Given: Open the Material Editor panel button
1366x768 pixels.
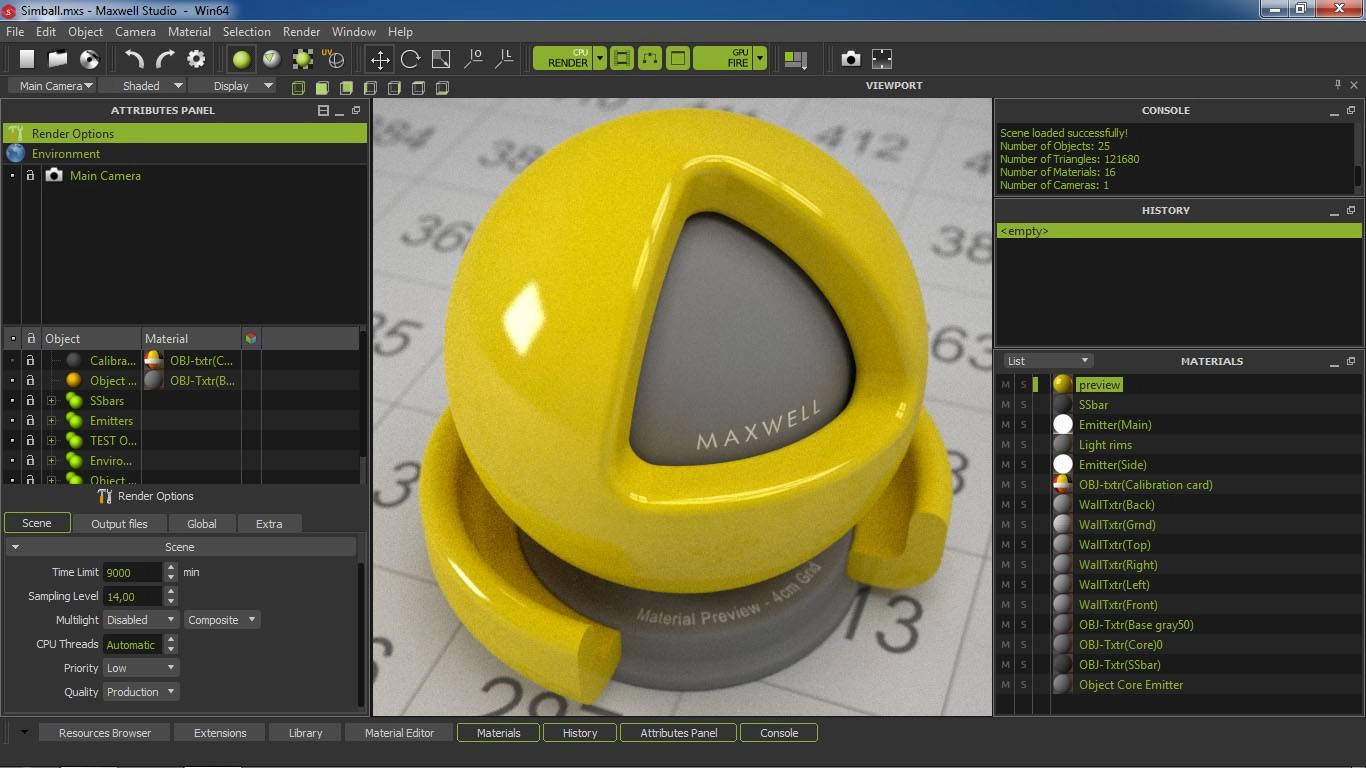Looking at the screenshot, I should [x=399, y=733].
